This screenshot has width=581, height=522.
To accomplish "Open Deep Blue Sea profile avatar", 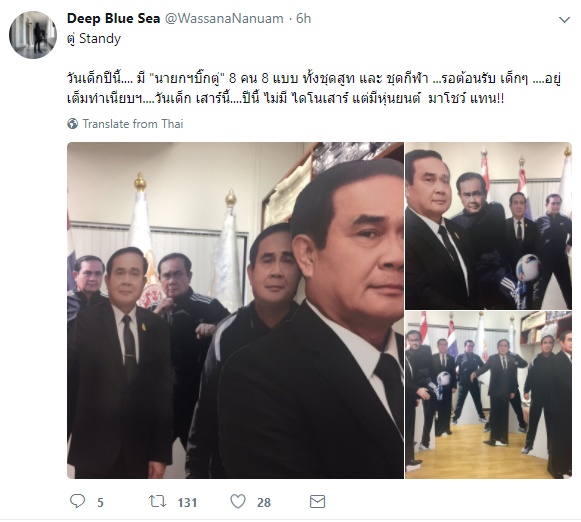I will 33,35.
